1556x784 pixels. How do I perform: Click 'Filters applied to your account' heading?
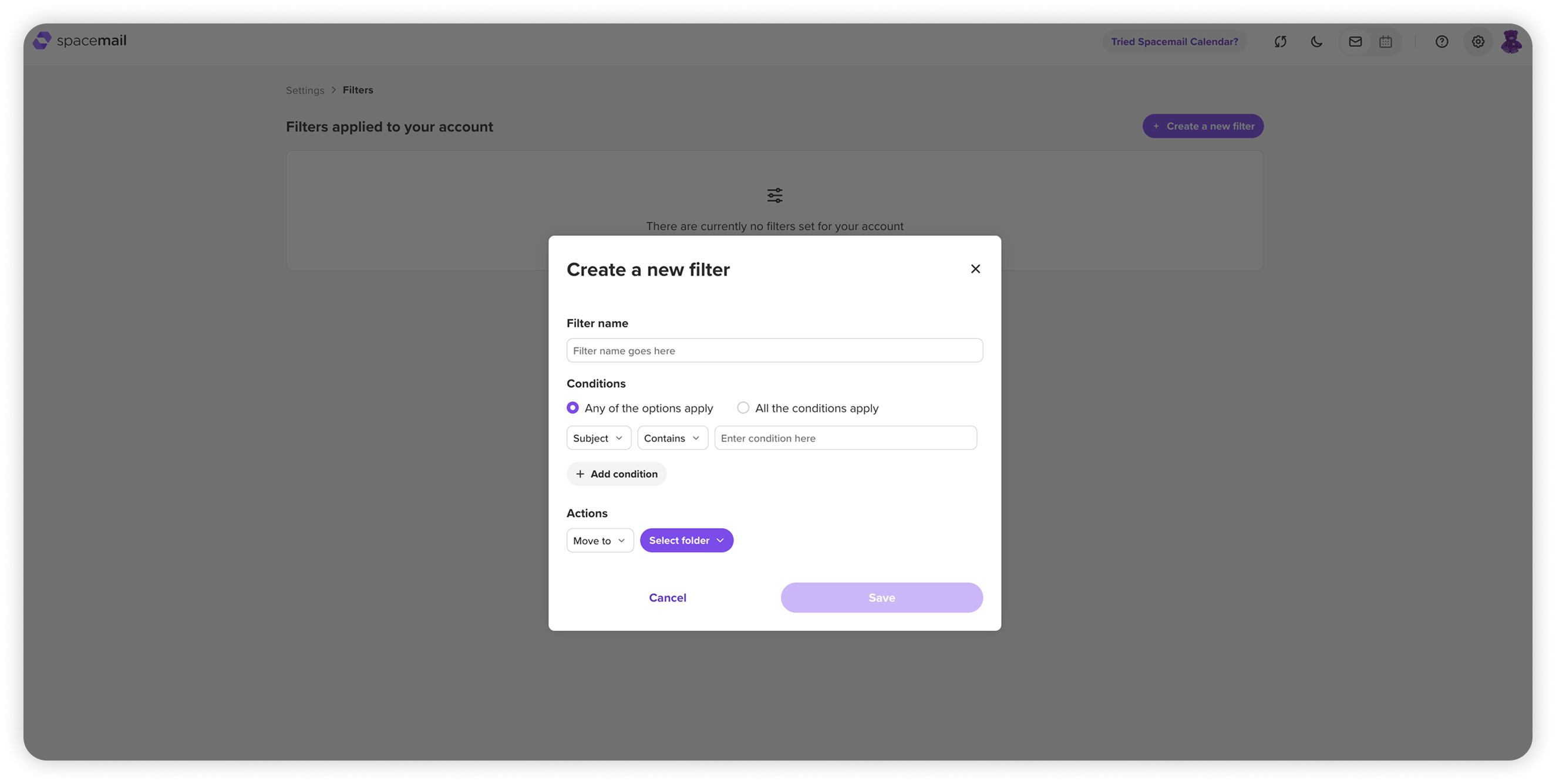tap(390, 127)
